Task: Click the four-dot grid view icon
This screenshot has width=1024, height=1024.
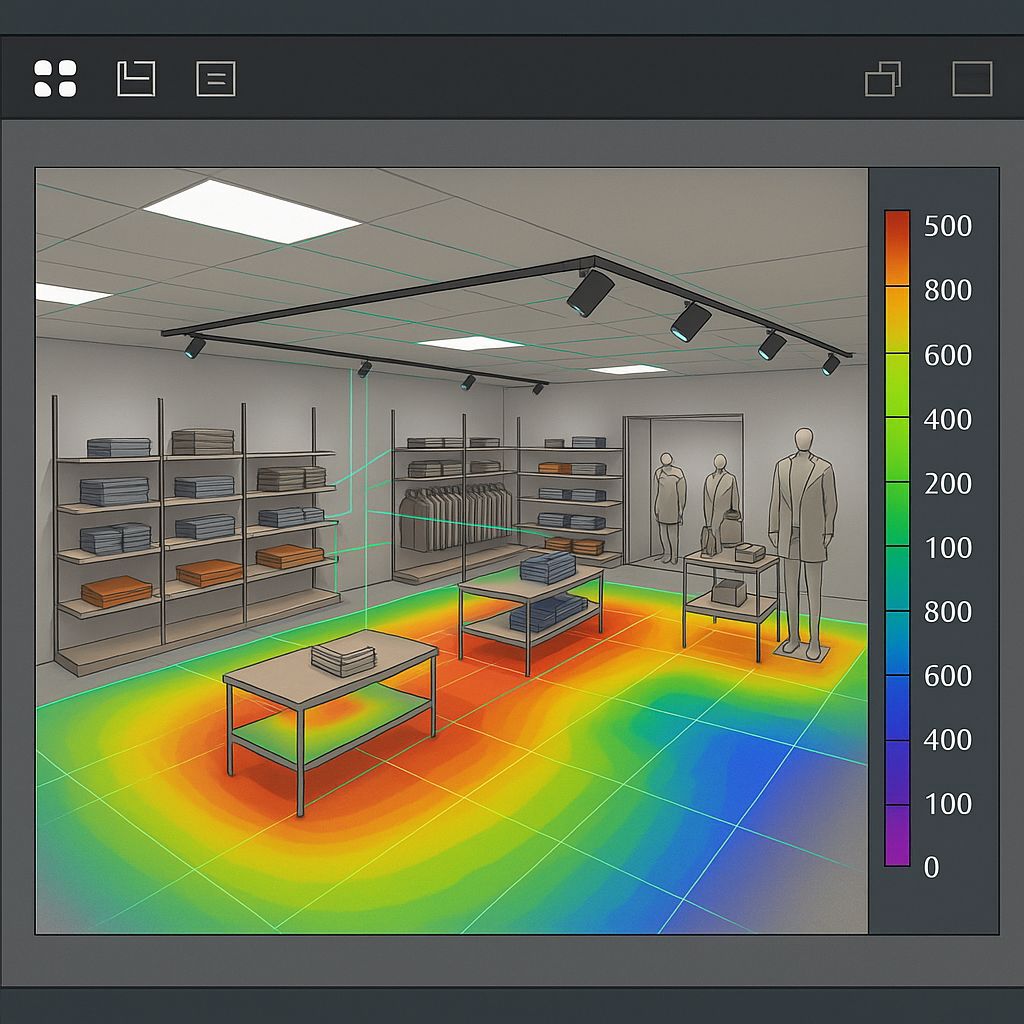Action: click(55, 78)
